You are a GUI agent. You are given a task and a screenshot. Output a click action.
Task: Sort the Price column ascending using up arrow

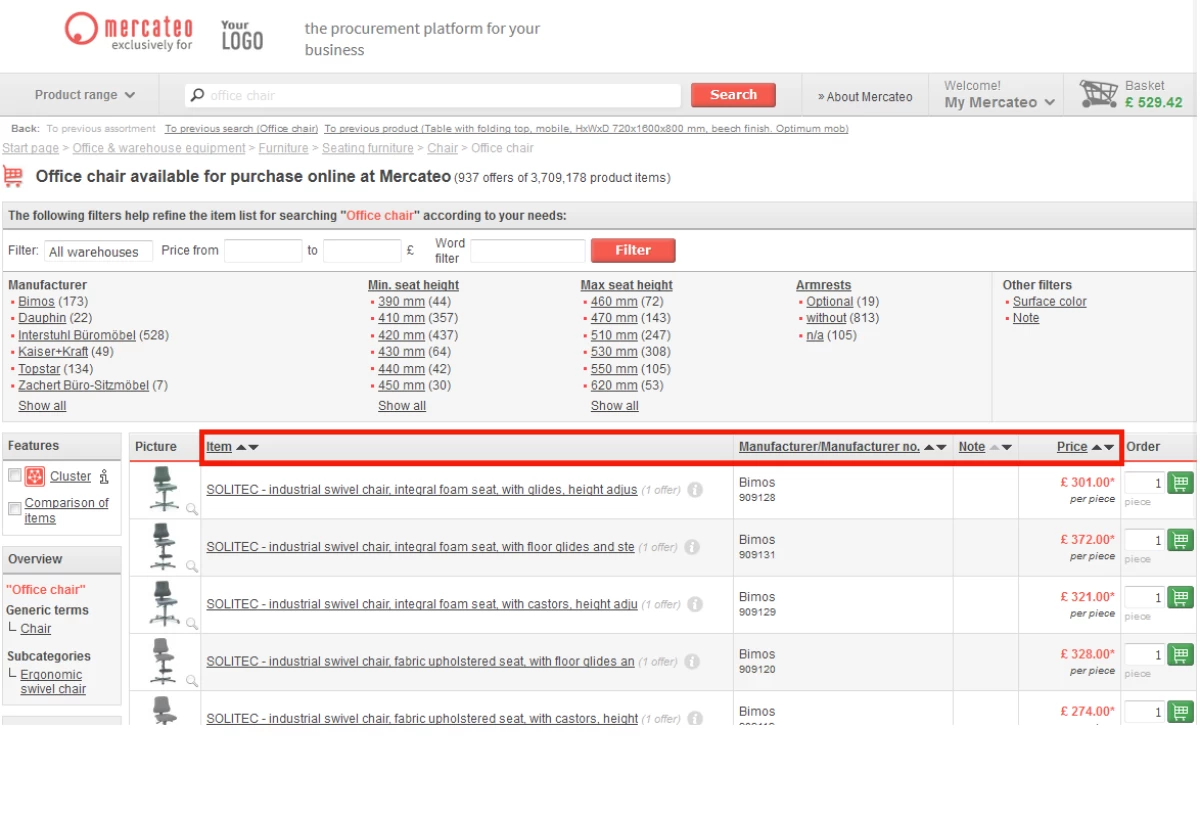1096,448
